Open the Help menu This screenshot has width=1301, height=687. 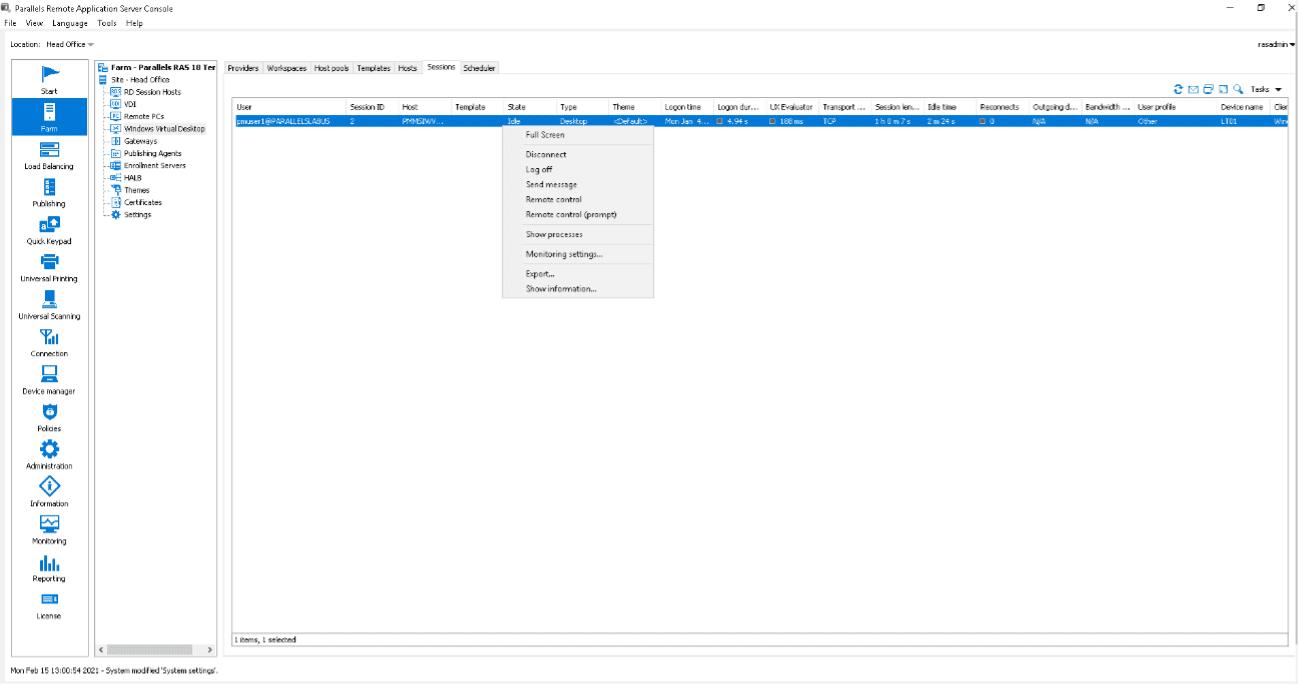[x=134, y=23]
